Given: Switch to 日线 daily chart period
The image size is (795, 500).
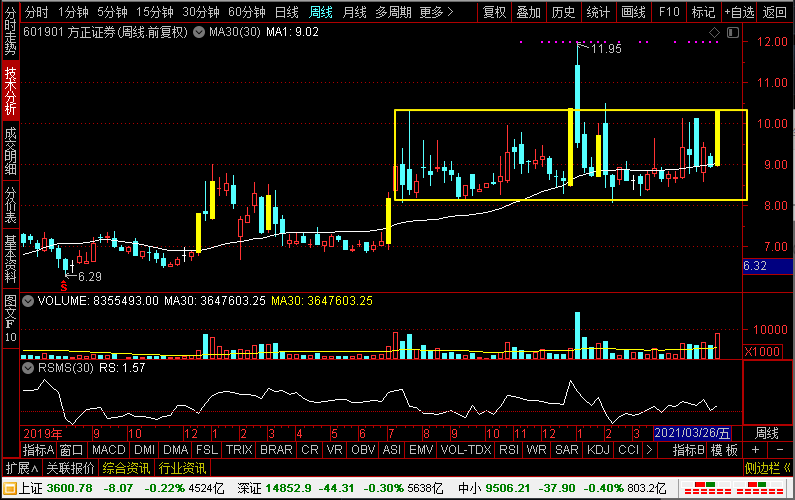Looking at the screenshot, I should point(286,12).
